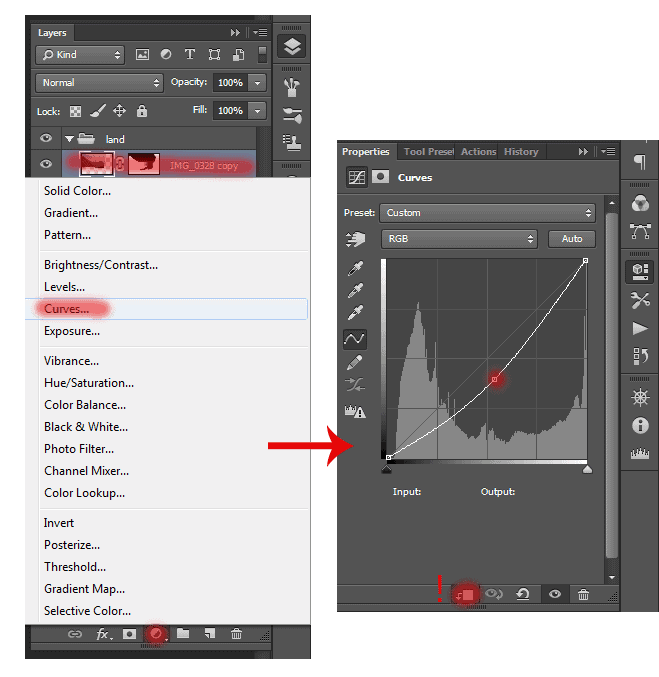Image resolution: width=659 pixels, height=677 pixels.
Task: Click the middle curve control point
Action: pyautogui.click(x=494, y=379)
